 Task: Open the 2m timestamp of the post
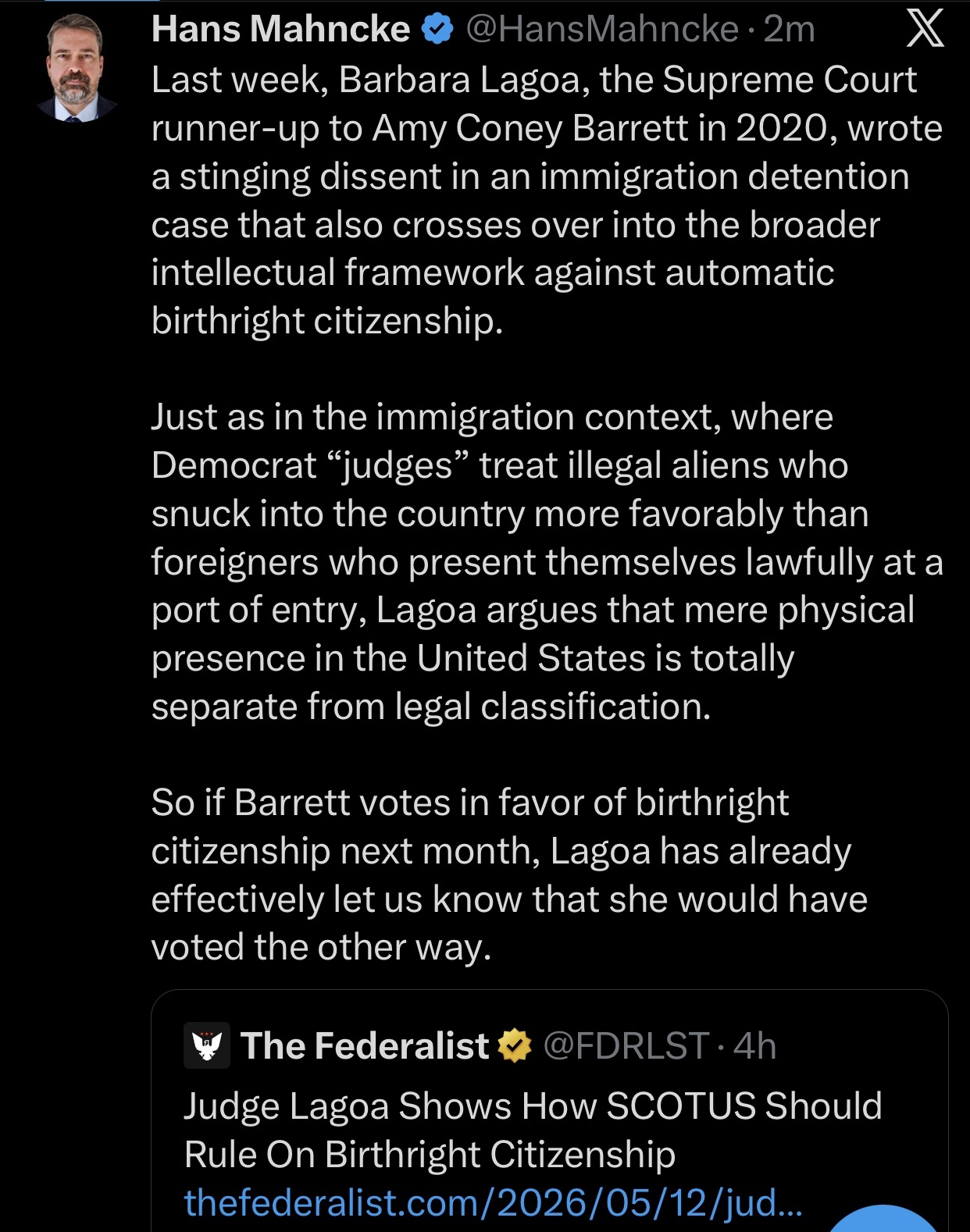click(790, 29)
